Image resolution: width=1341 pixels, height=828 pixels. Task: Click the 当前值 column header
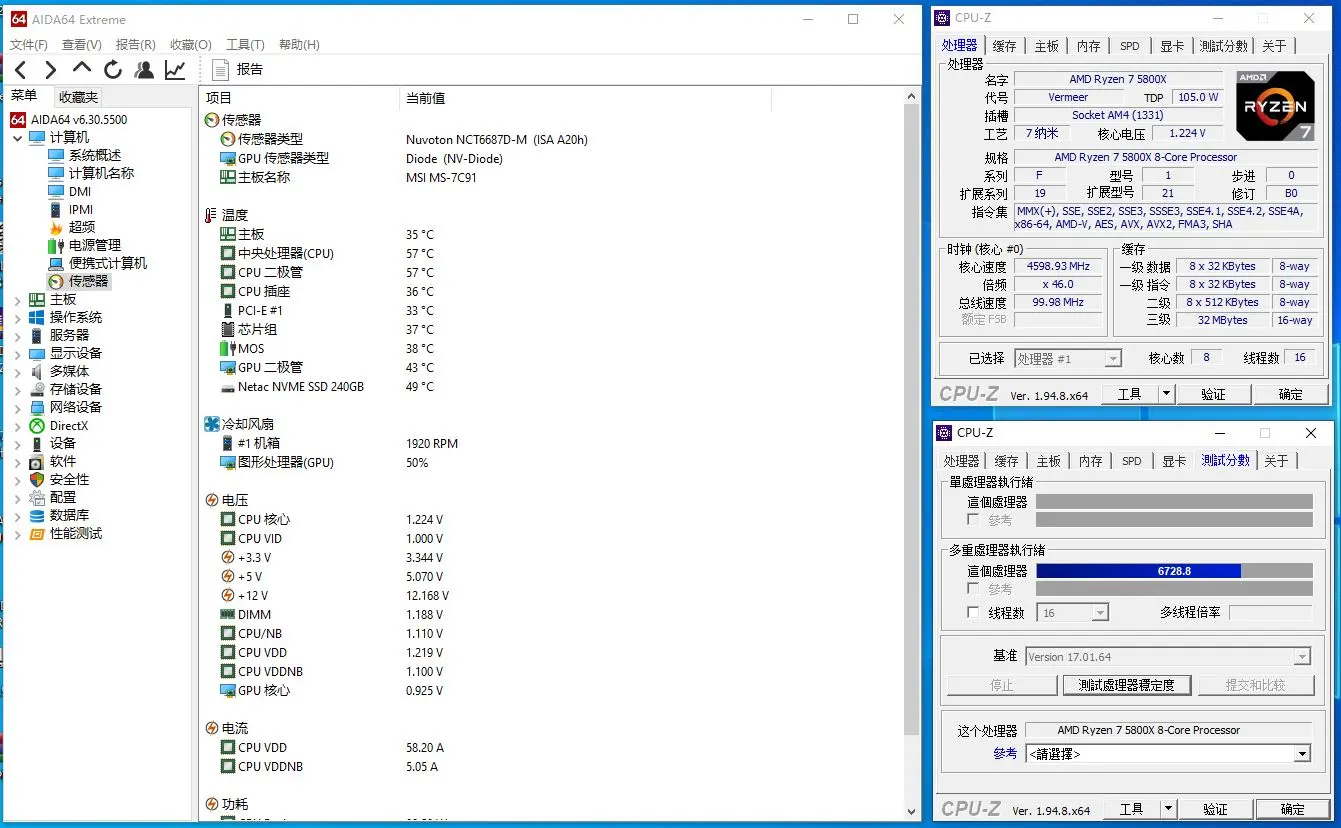point(585,98)
